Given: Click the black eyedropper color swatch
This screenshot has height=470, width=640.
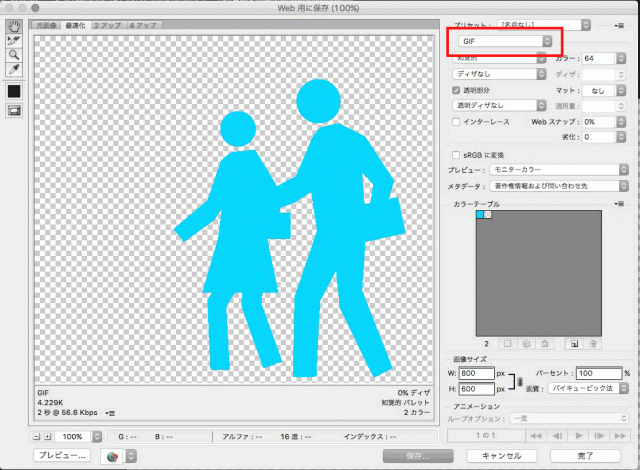Looking at the screenshot, I should [14, 91].
